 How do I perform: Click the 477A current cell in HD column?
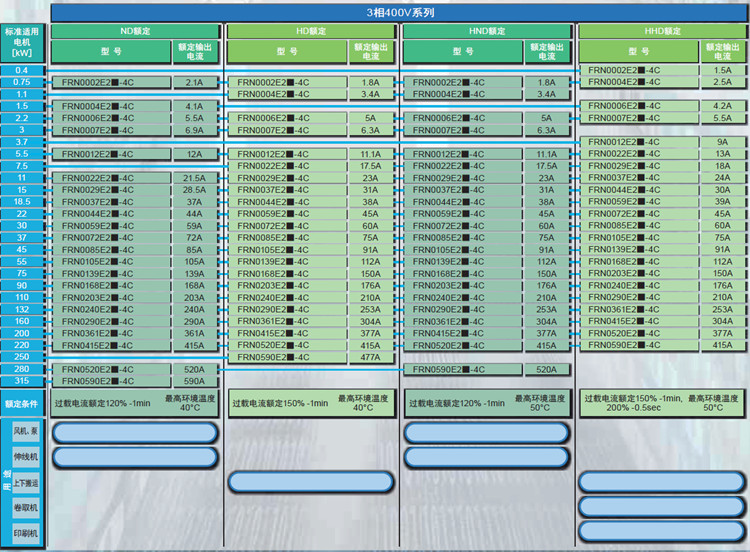[371, 357]
